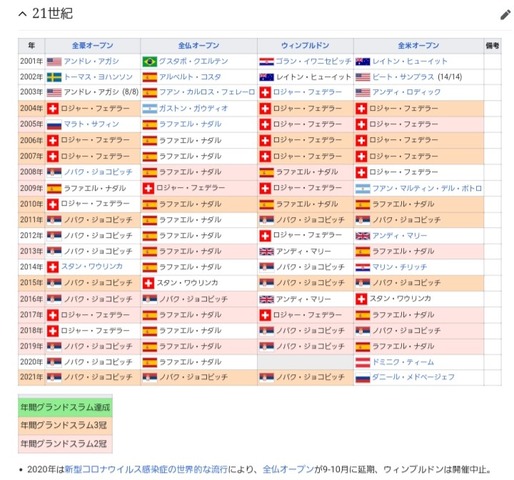Click the Russia flag beside マラト・サフィン
514x480 pixels.
(x=54, y=124)
